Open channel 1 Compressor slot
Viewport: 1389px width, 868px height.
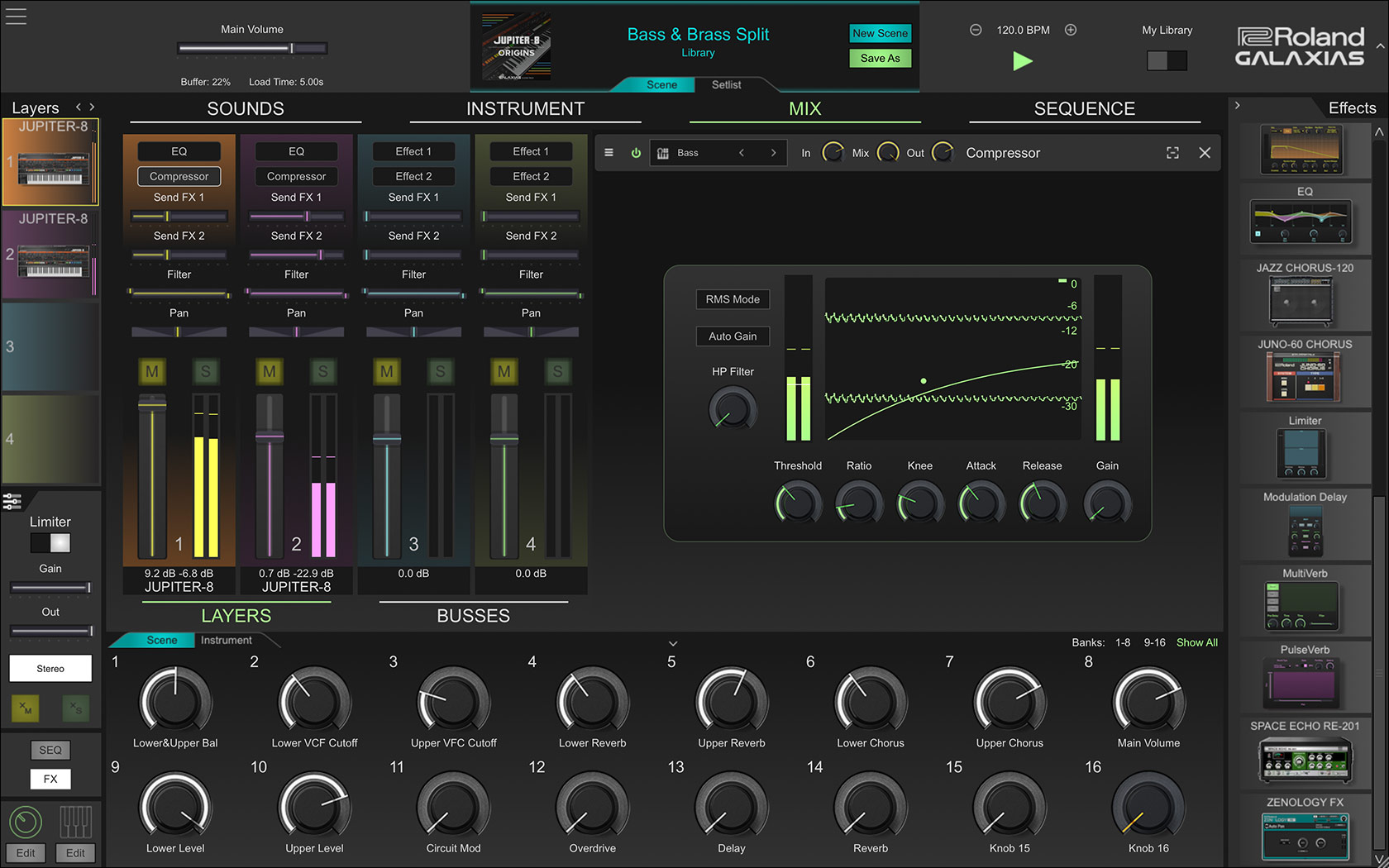pyautogui.click(x=179, y=176)
